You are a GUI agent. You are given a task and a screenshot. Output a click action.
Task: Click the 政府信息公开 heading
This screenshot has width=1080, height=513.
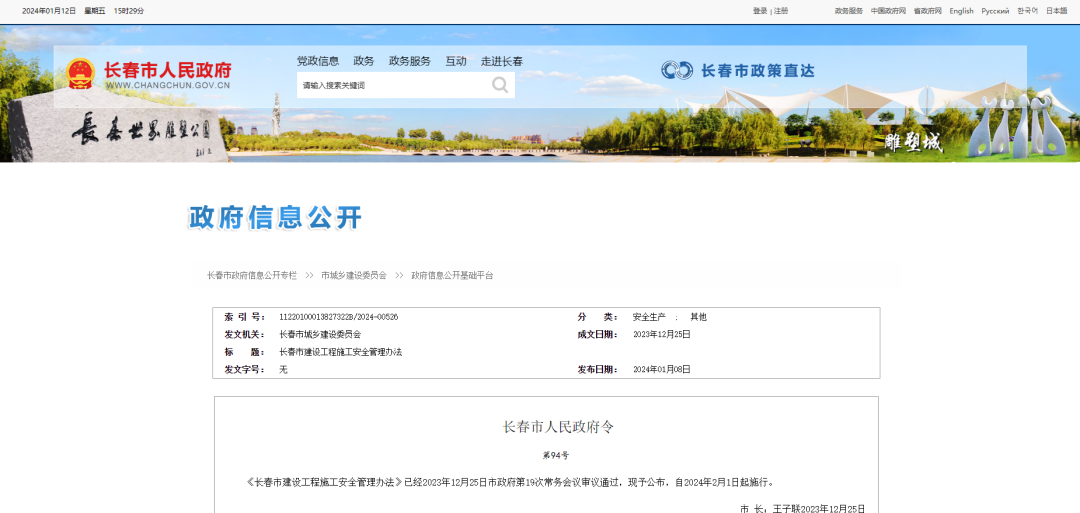pyautogui.click(x=276, y=218)
